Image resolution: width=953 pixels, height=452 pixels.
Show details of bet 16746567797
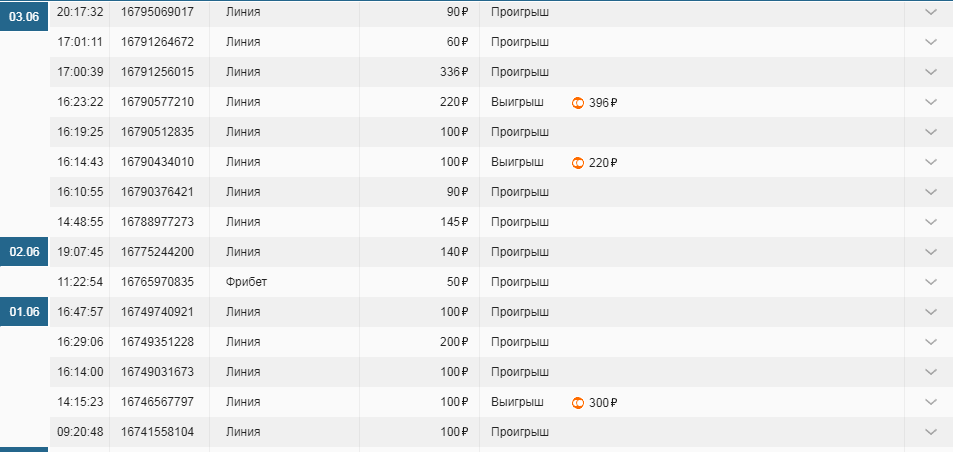coord(931,402)
